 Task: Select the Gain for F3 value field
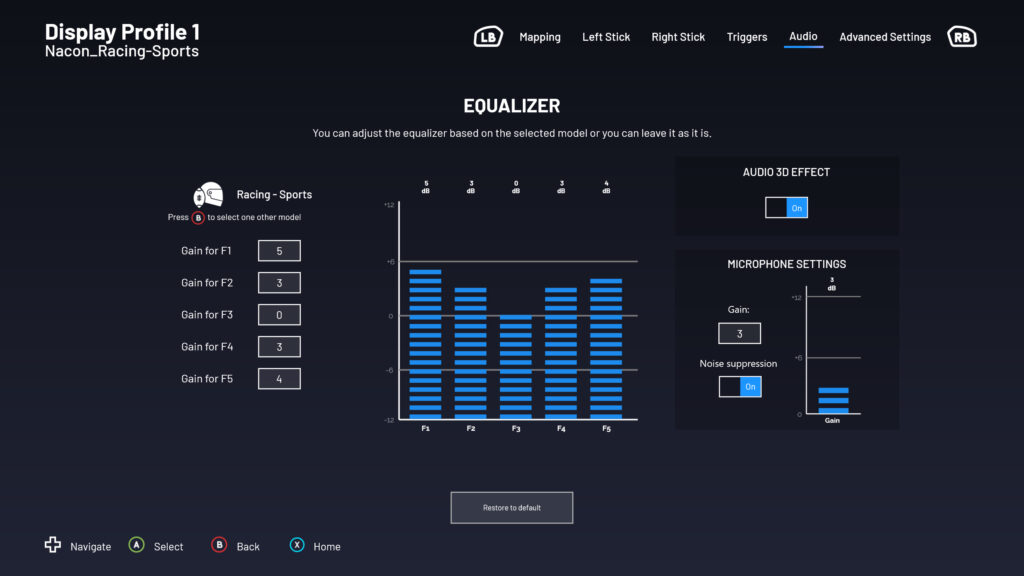tap(279, 315)
